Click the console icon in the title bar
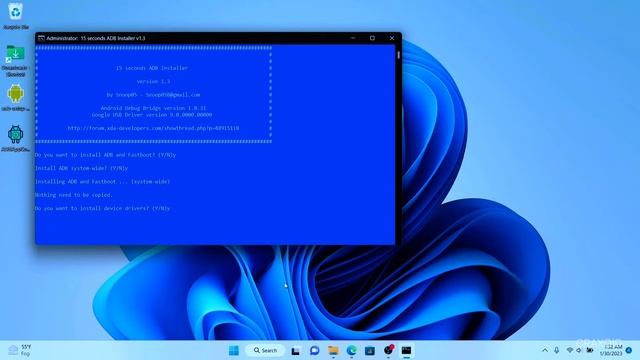The image size is (640, 360). coord(41,38)
